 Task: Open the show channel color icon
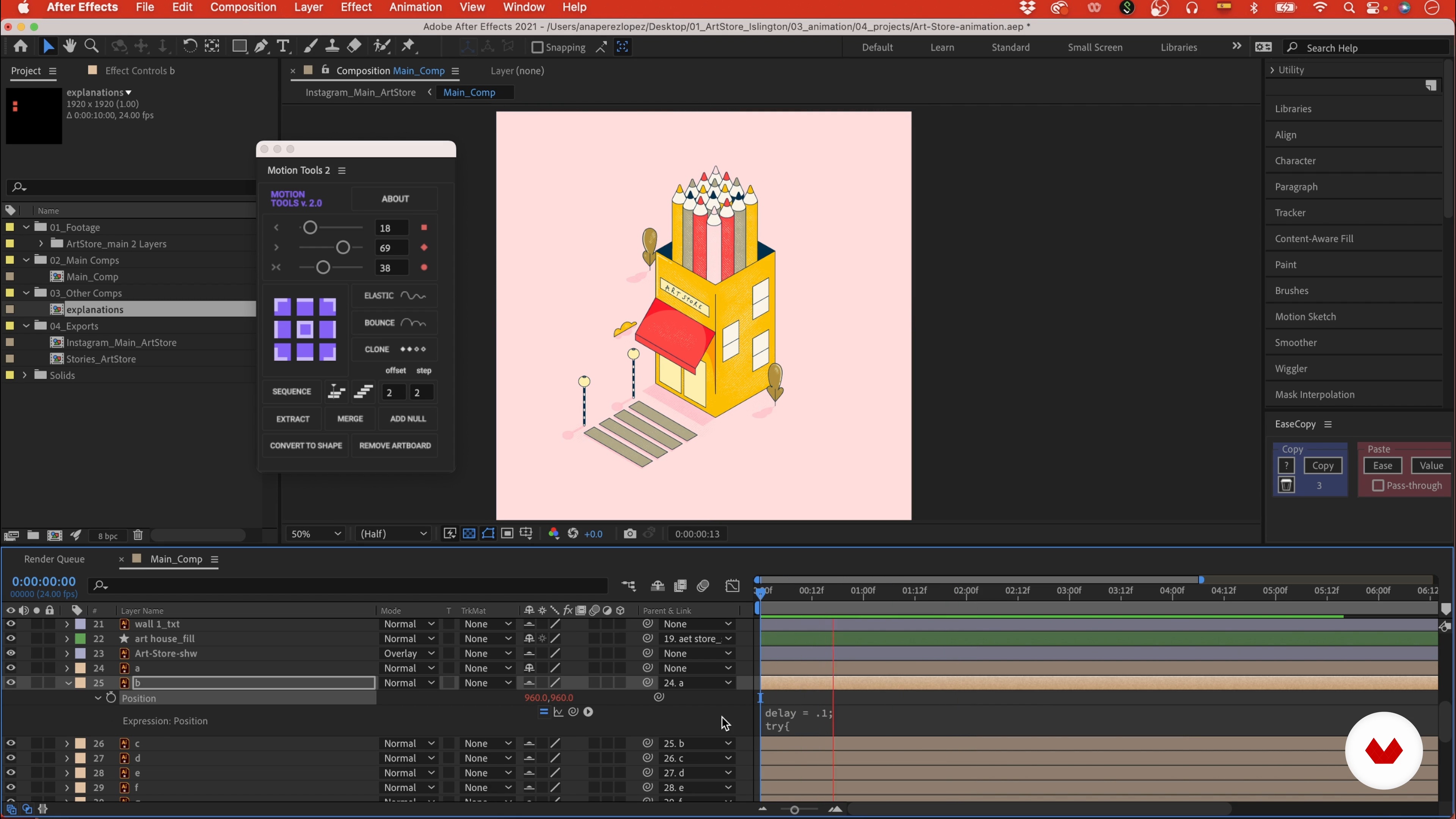pyautogui.click(x=553, y=534)
